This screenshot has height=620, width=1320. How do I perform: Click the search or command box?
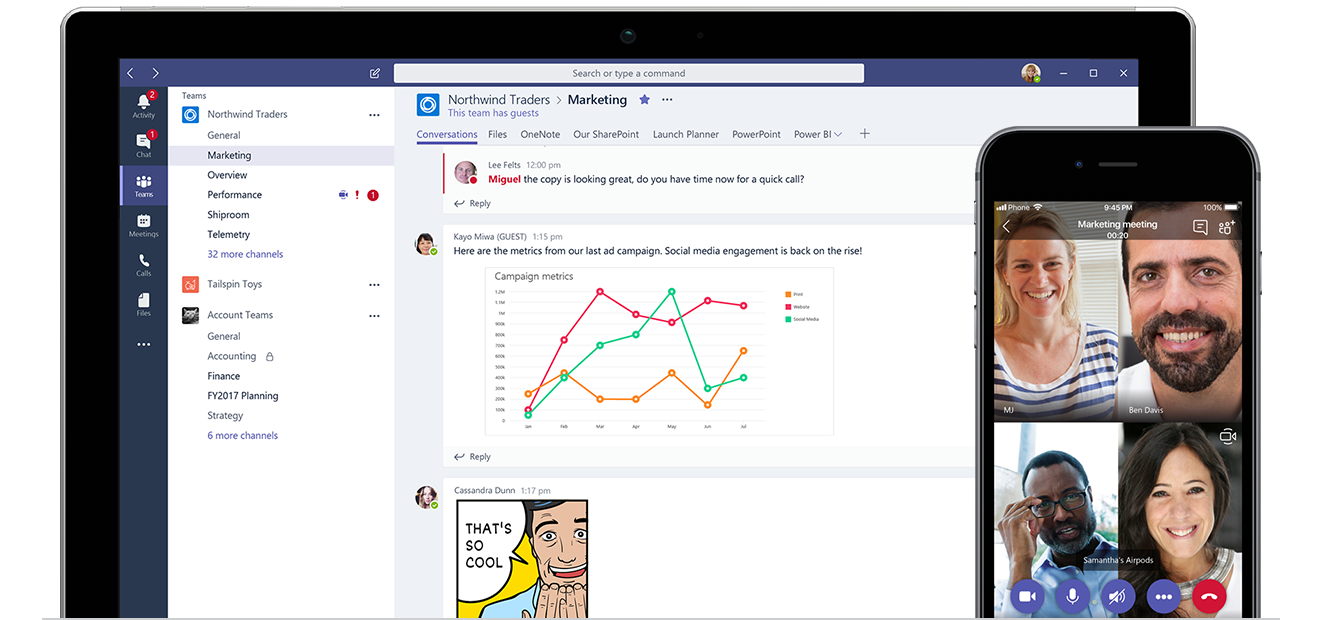(629, 73)
